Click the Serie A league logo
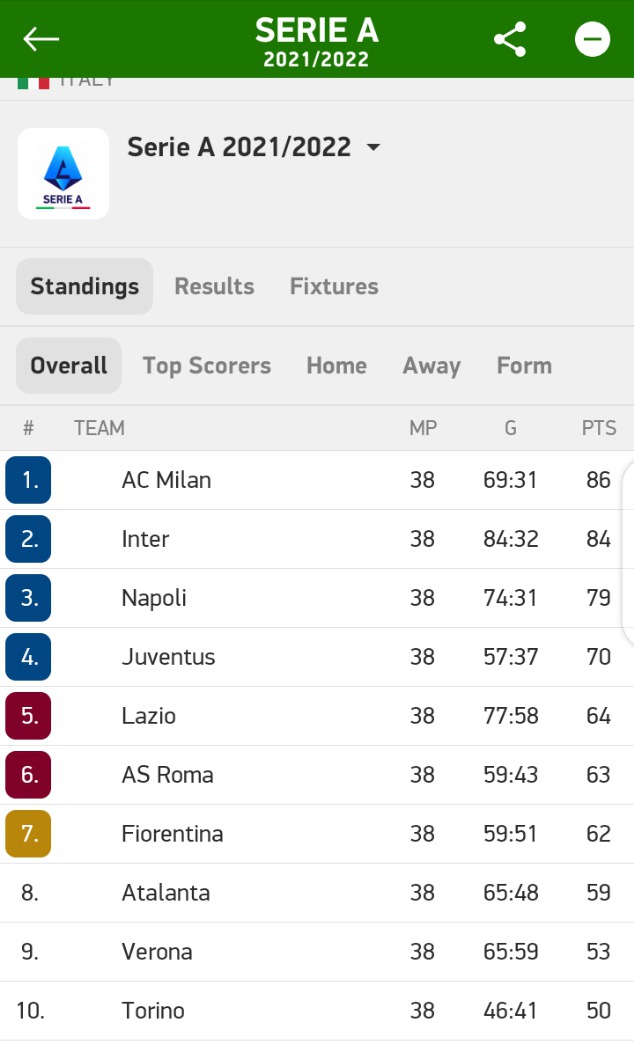This screenshot has width=634, height=1045. coord(63,174)
